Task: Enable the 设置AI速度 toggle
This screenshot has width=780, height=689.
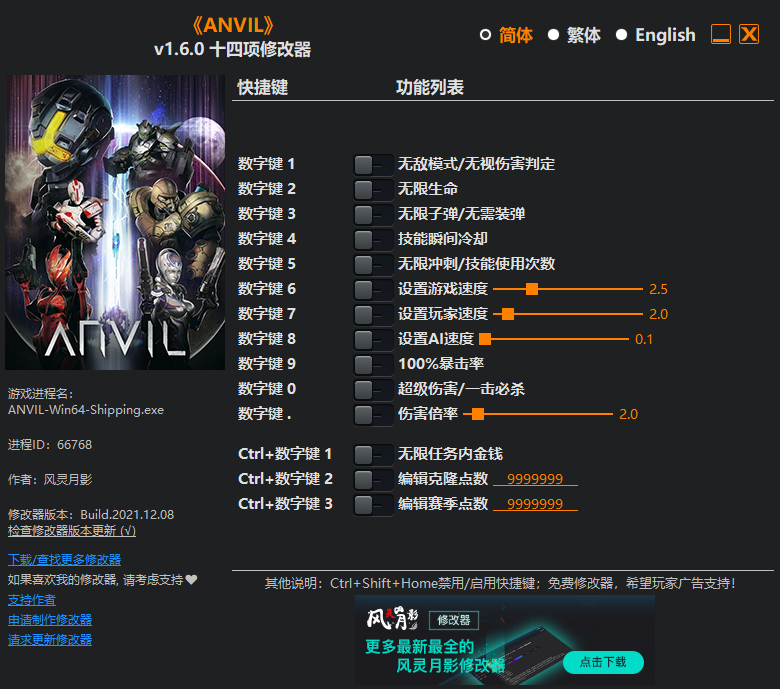Action: [x=373, y=340]
